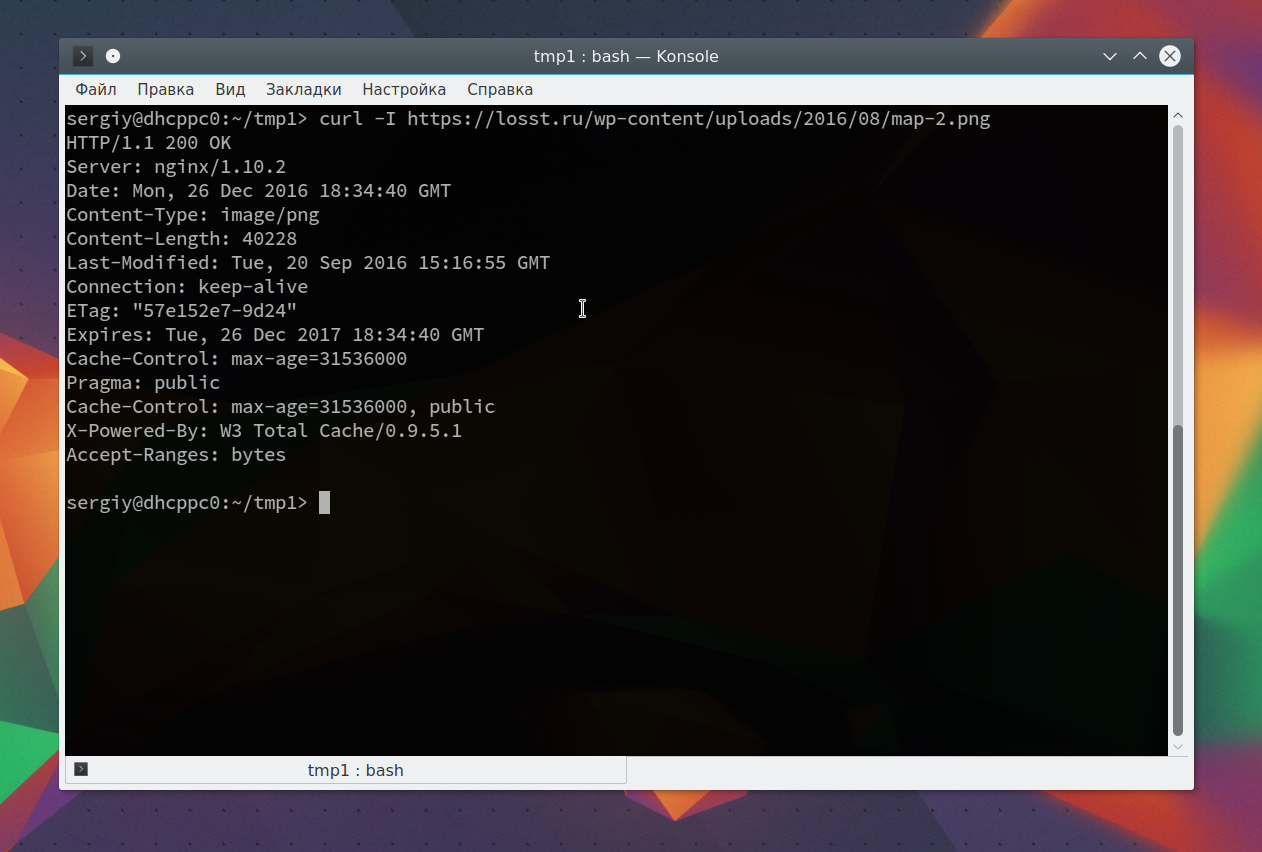Open the Файл menu

pyautogui.click(x=96, y=89)
